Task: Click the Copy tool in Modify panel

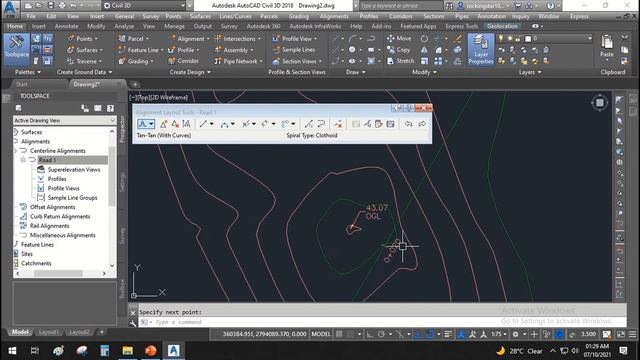Action: tap(398, 50)
